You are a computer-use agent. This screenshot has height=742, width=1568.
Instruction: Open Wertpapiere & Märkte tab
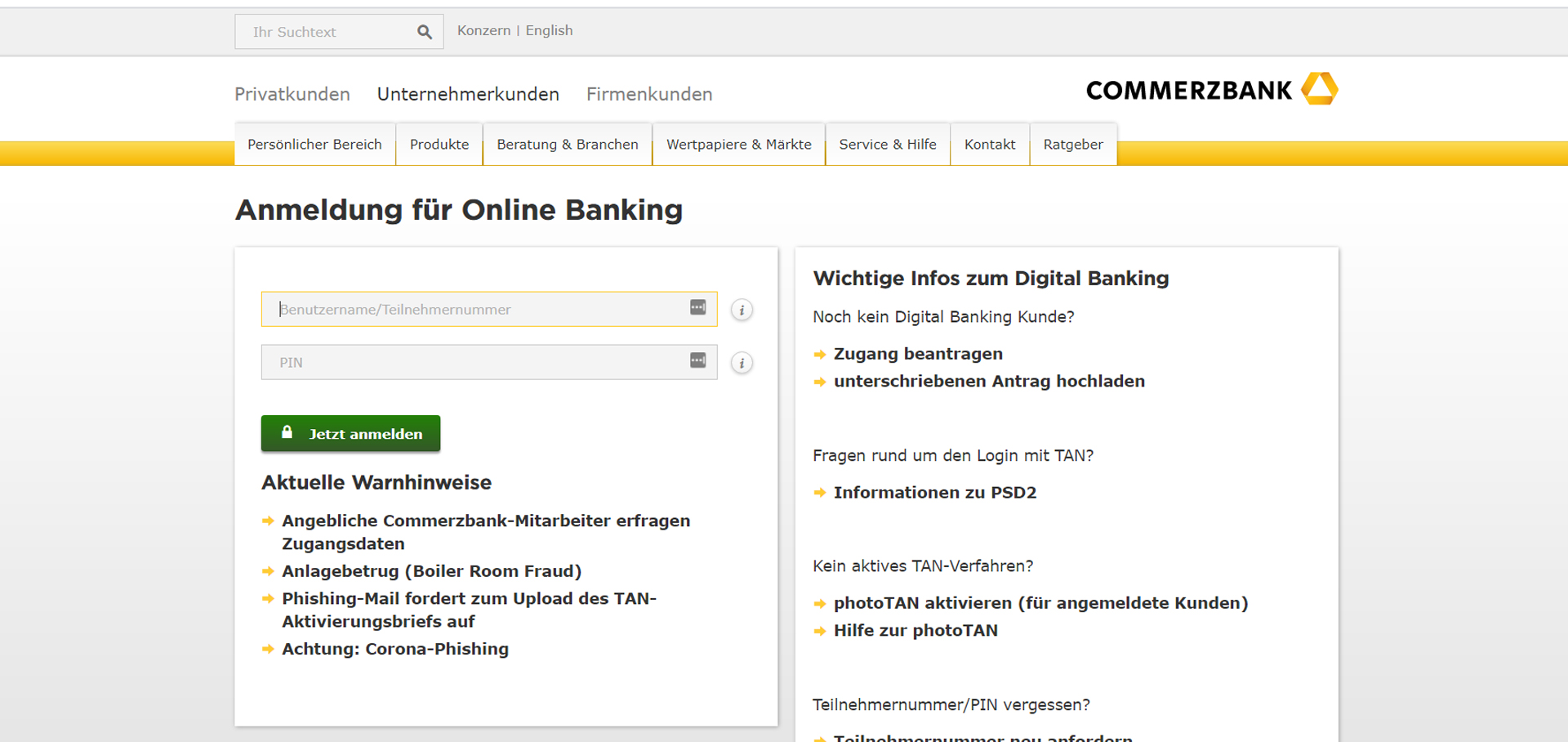tap(739, 144)
